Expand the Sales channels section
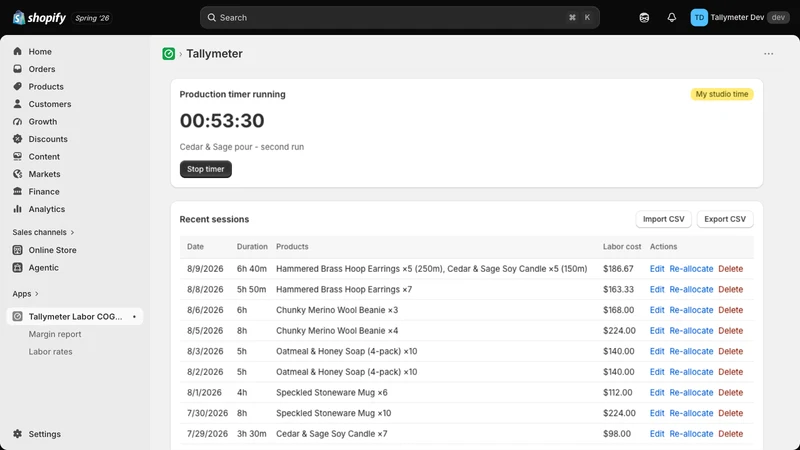 tap(43, 232)
